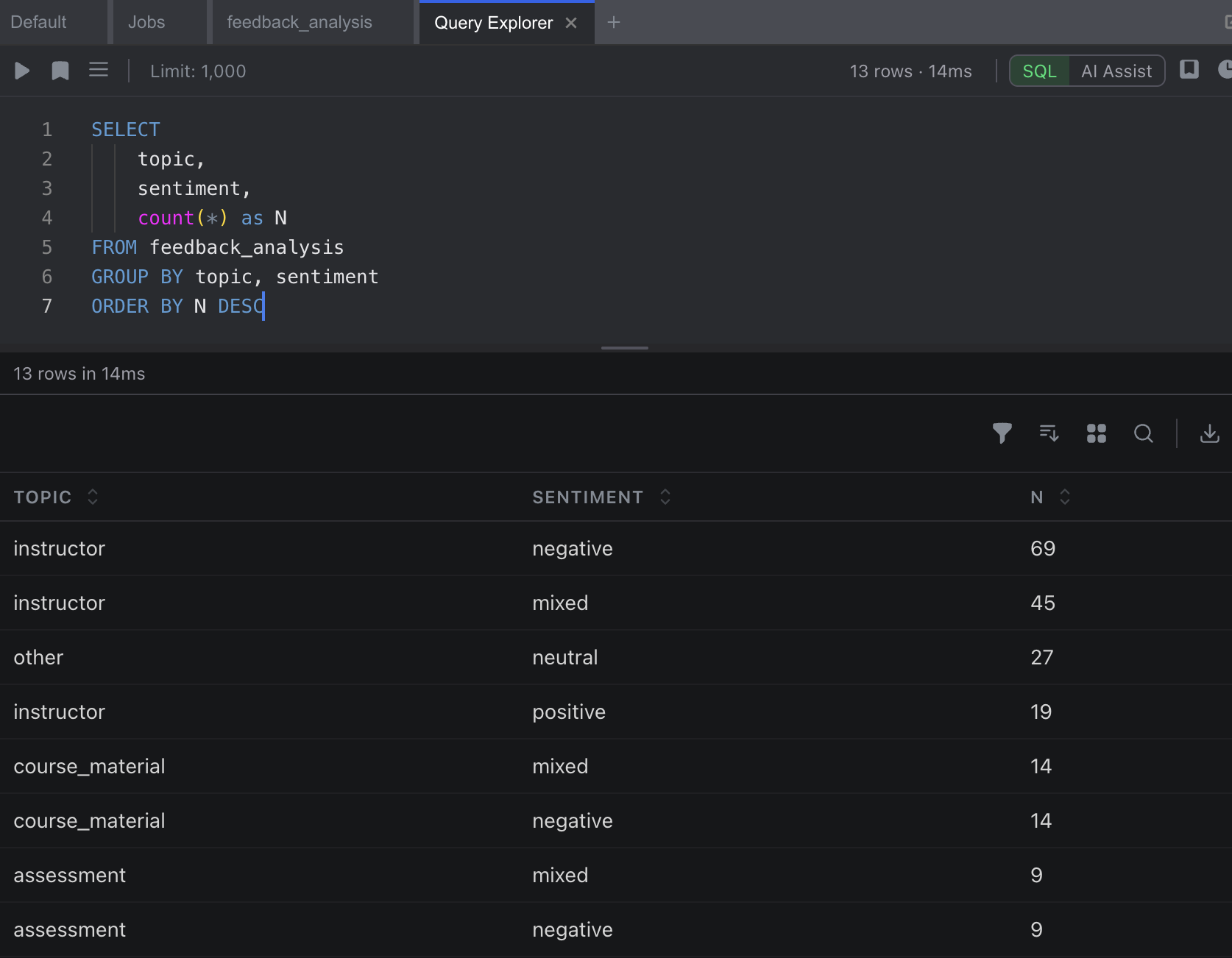Click '13 rows in 14ms' status text
This screenshot has width=1232, height=958.
tap(79, 374)
